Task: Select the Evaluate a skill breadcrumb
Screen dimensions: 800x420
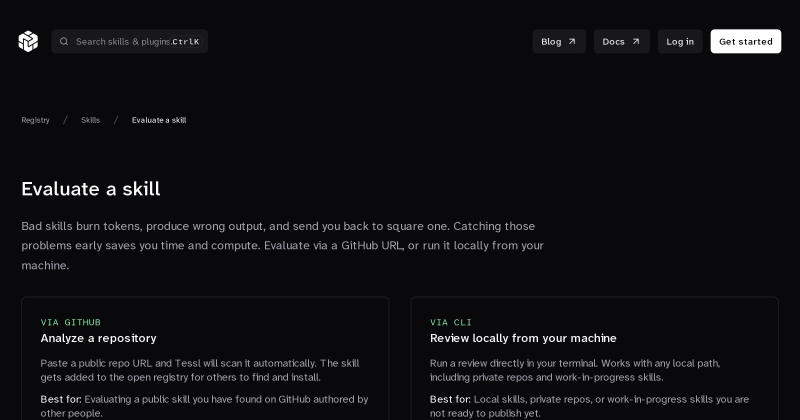Action: pos(159,120)
